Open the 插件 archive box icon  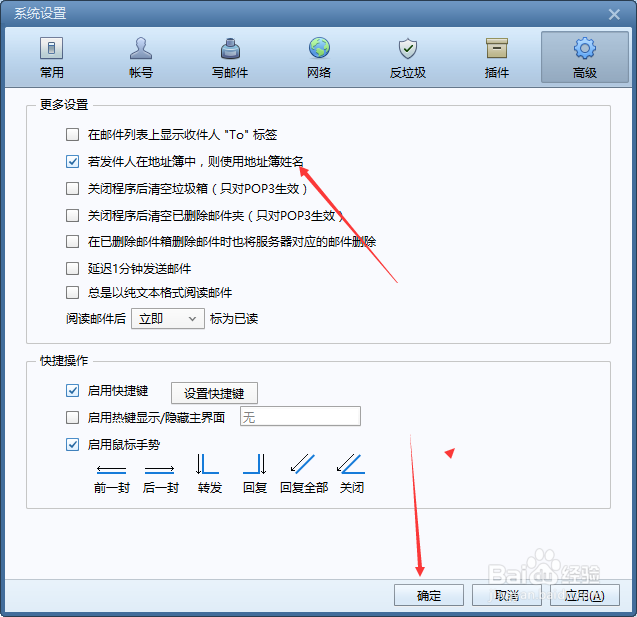coord(497,48)
